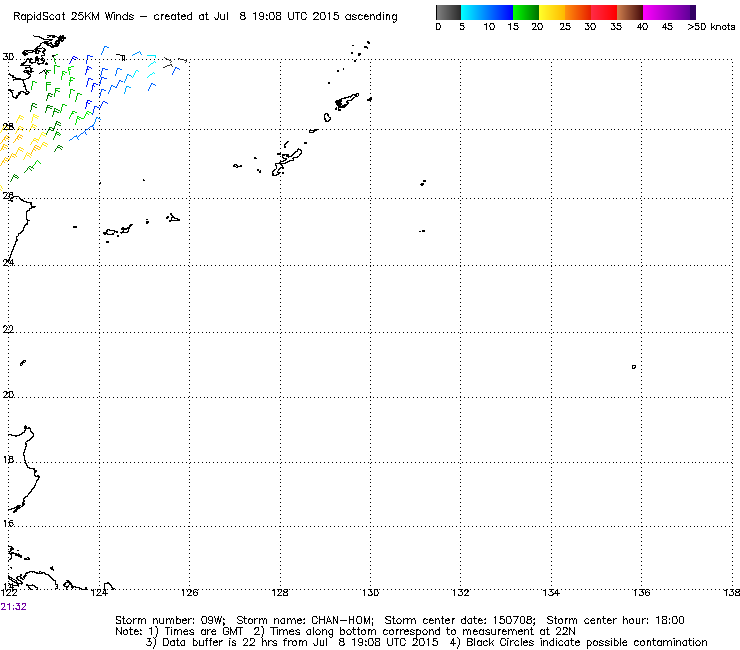Click the "Storm center hour: 18:00" text

(x=615, y=620)
